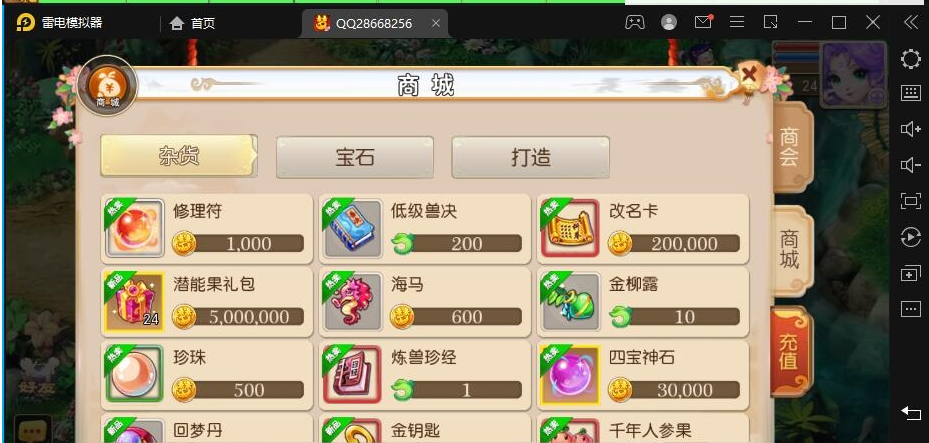Select the 海马 seahorse item icon
The image size is (929, 443).
coord(353,301)
